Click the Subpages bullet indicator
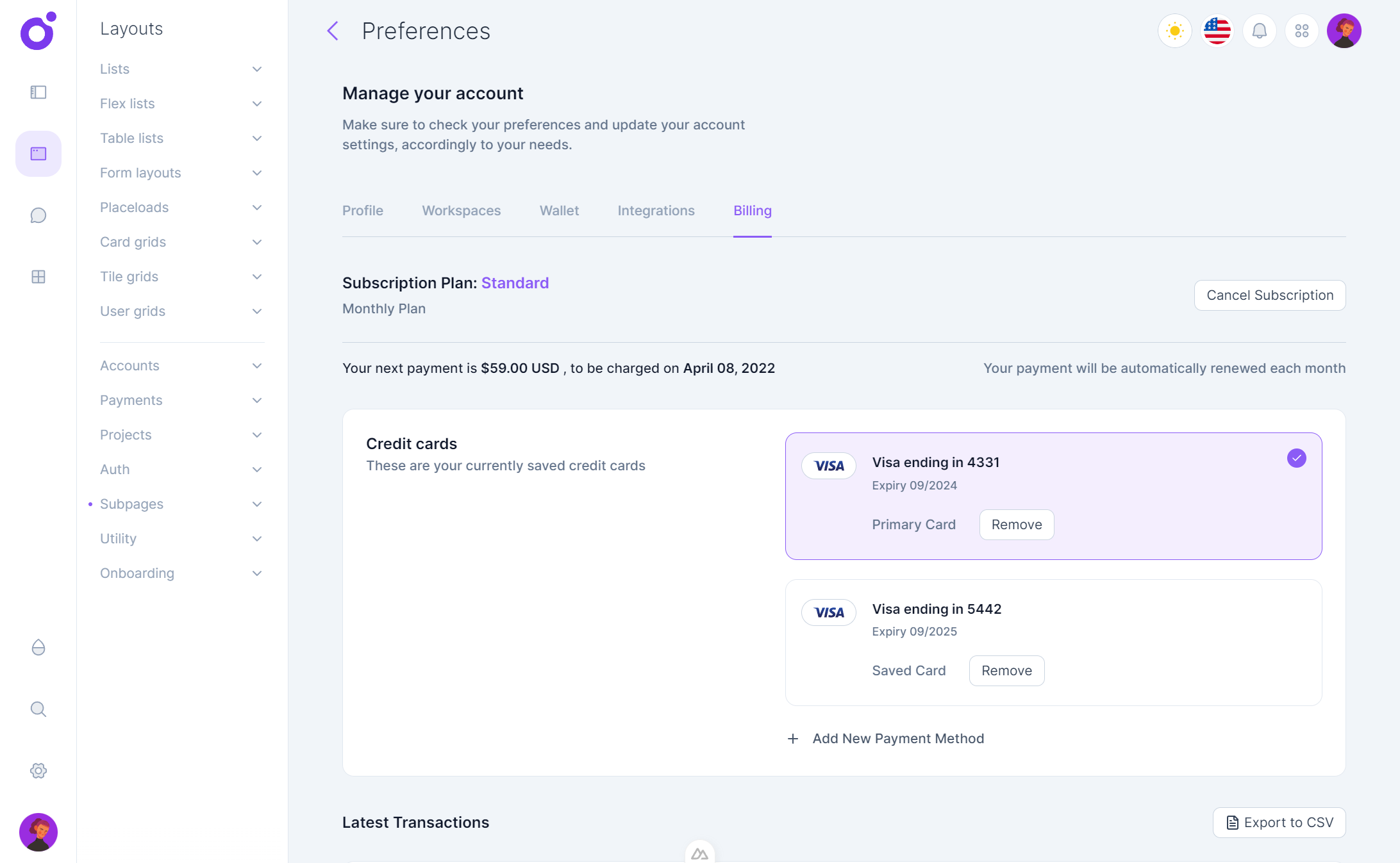Viewport: 1400px width, 863px height. [x=90, y=504]
